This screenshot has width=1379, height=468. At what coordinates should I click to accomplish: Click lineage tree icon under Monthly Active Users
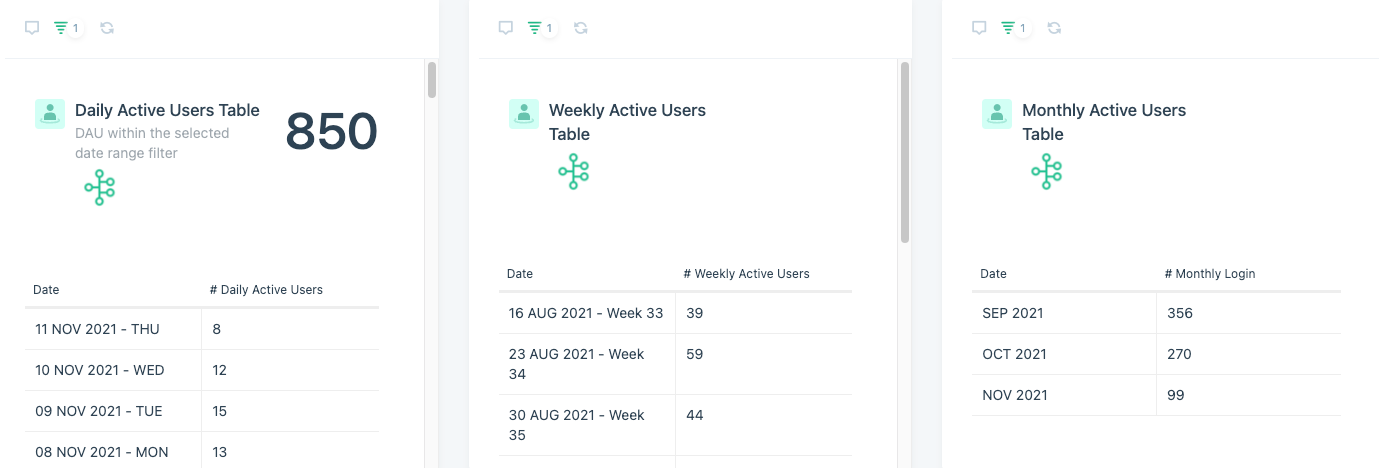pyautogui.click(x=1047, y=172)
